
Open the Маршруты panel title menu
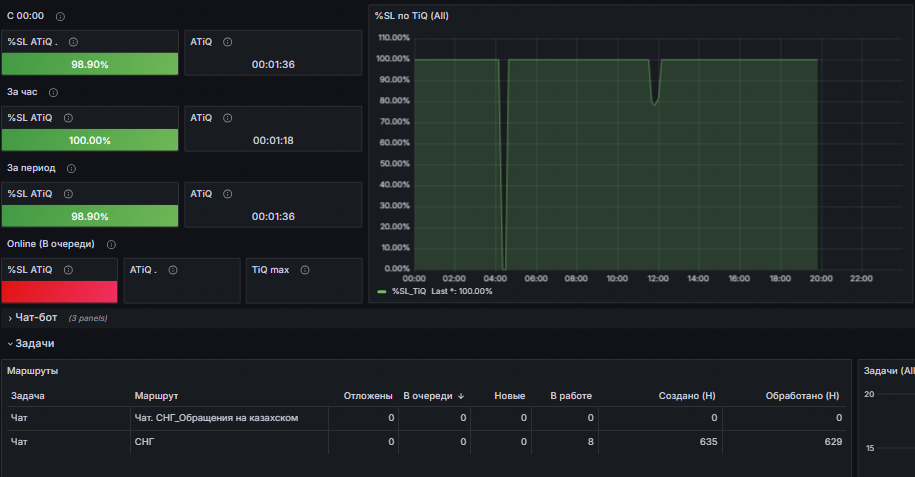[x=32, y=371]
